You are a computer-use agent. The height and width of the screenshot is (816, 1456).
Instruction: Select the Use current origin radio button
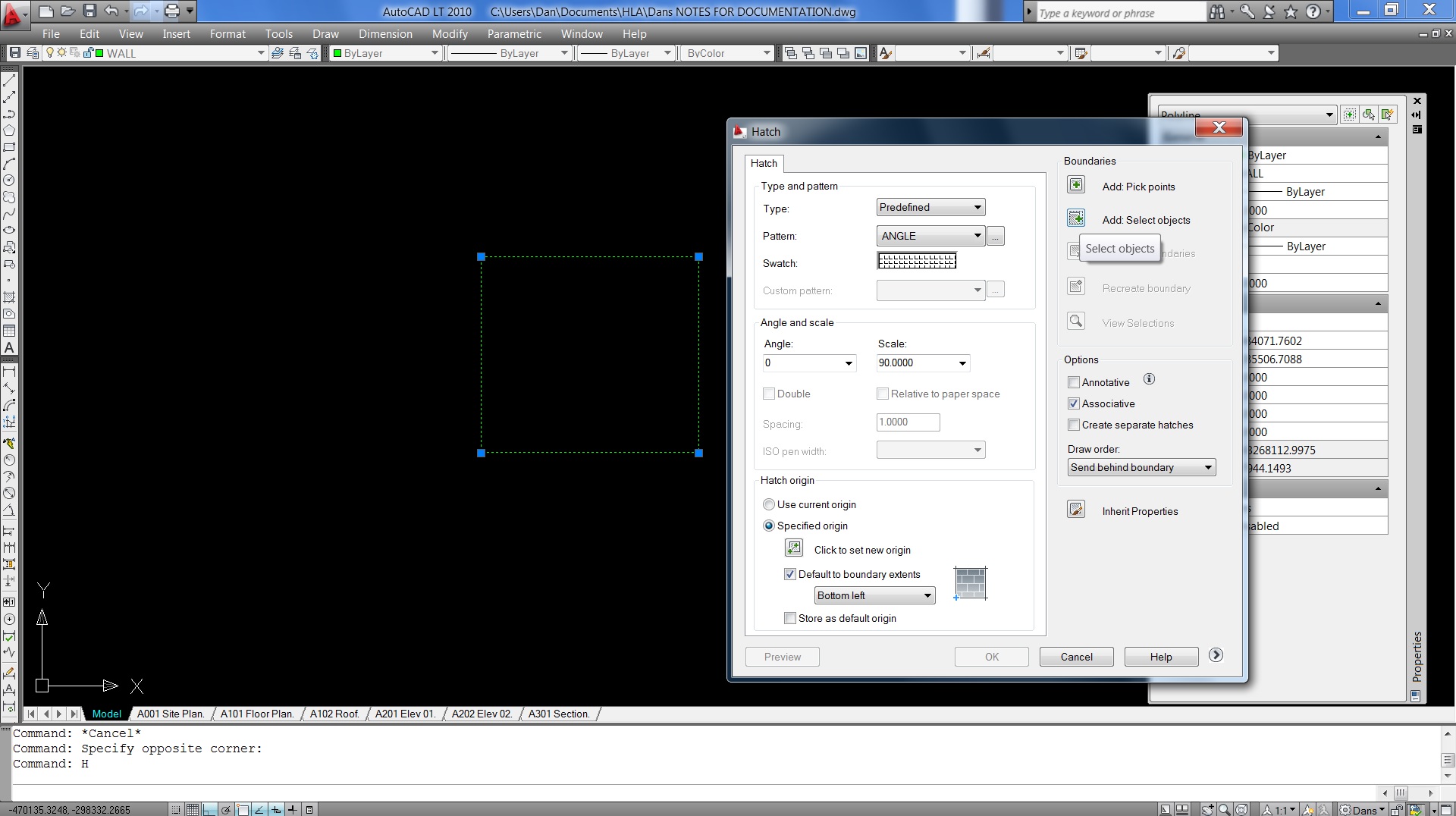(x=769, y=504)
